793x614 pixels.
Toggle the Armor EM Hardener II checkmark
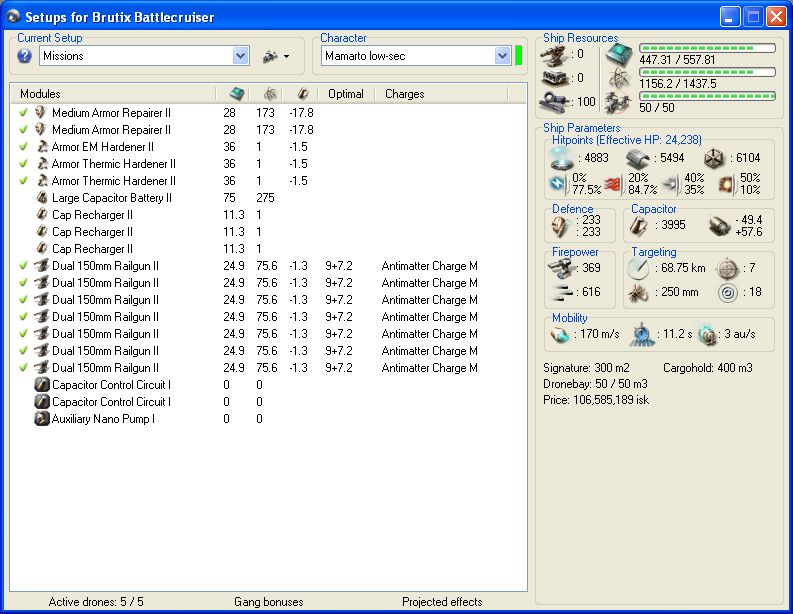point(23,147)
